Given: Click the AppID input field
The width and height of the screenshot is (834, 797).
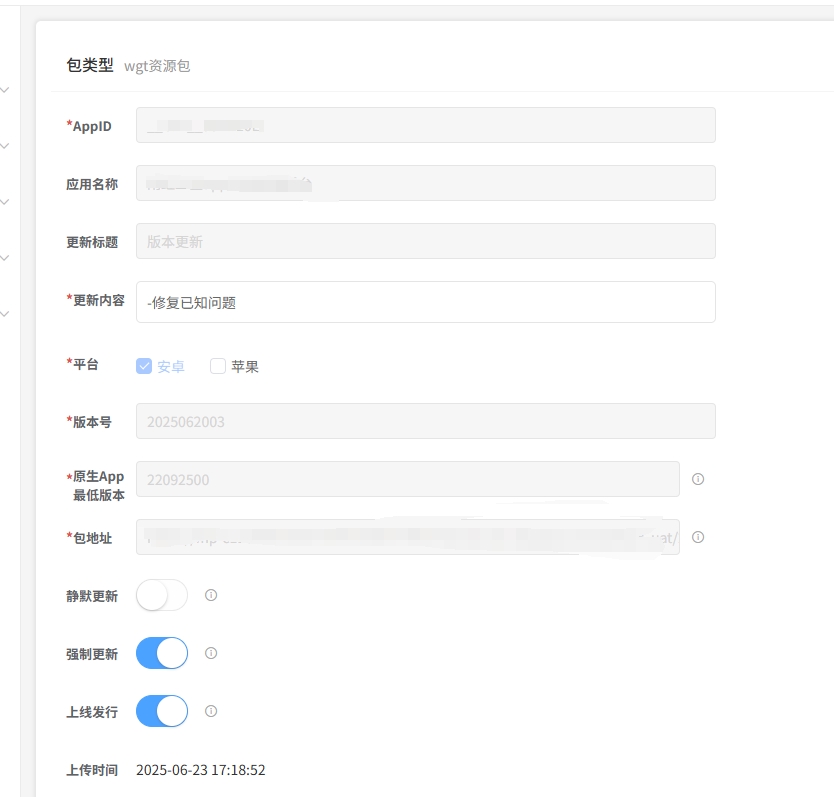Looking at the screenshot, I should (x=425, y=125).
